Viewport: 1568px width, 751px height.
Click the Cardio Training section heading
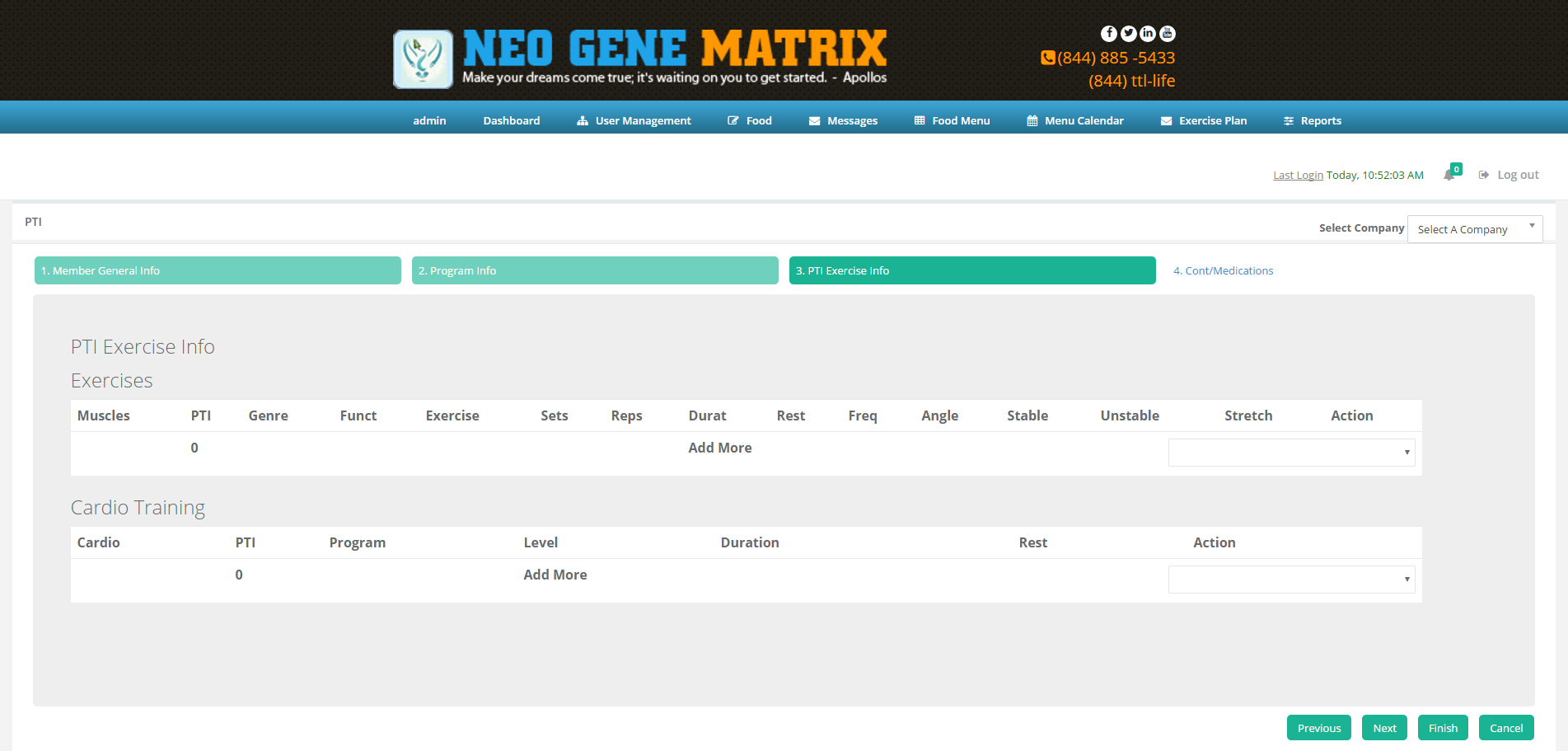pos(138,508)
